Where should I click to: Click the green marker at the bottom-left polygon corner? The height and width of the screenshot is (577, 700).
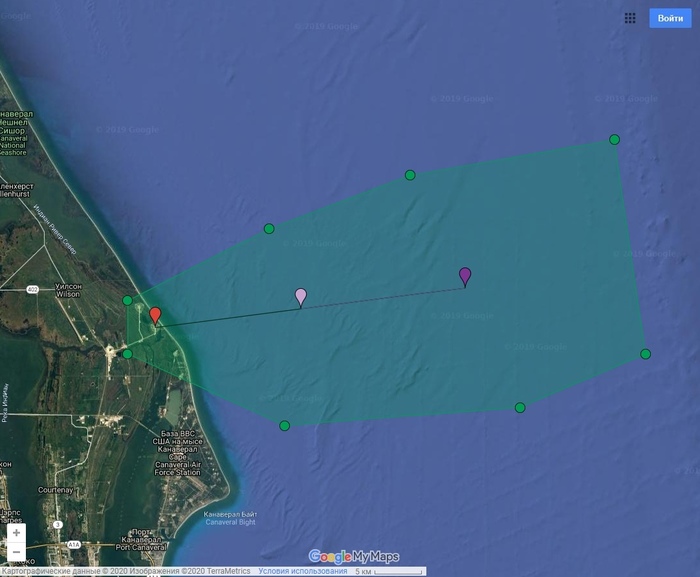(x=285, y=426)
